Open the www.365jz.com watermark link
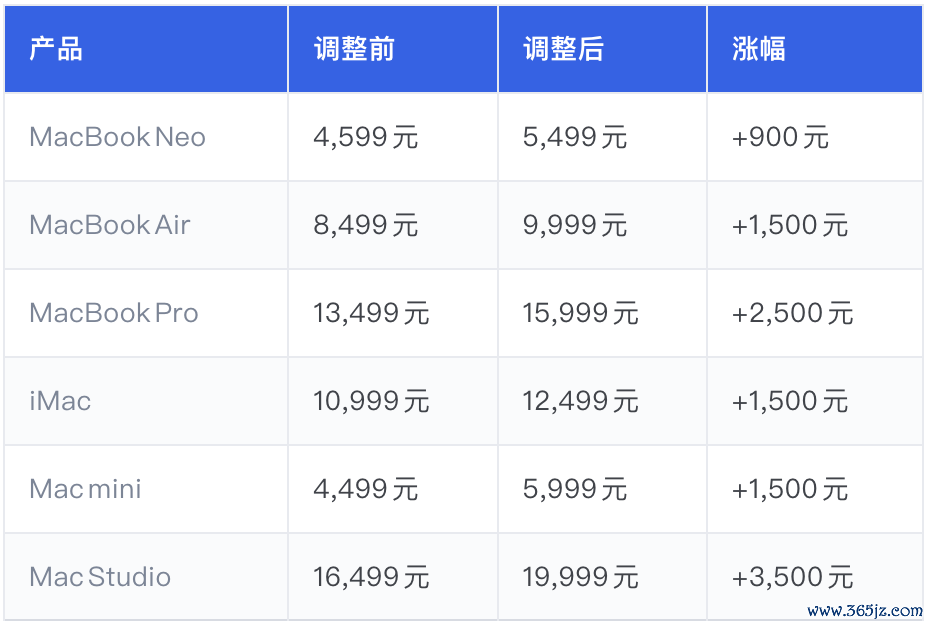 [865, 611]
